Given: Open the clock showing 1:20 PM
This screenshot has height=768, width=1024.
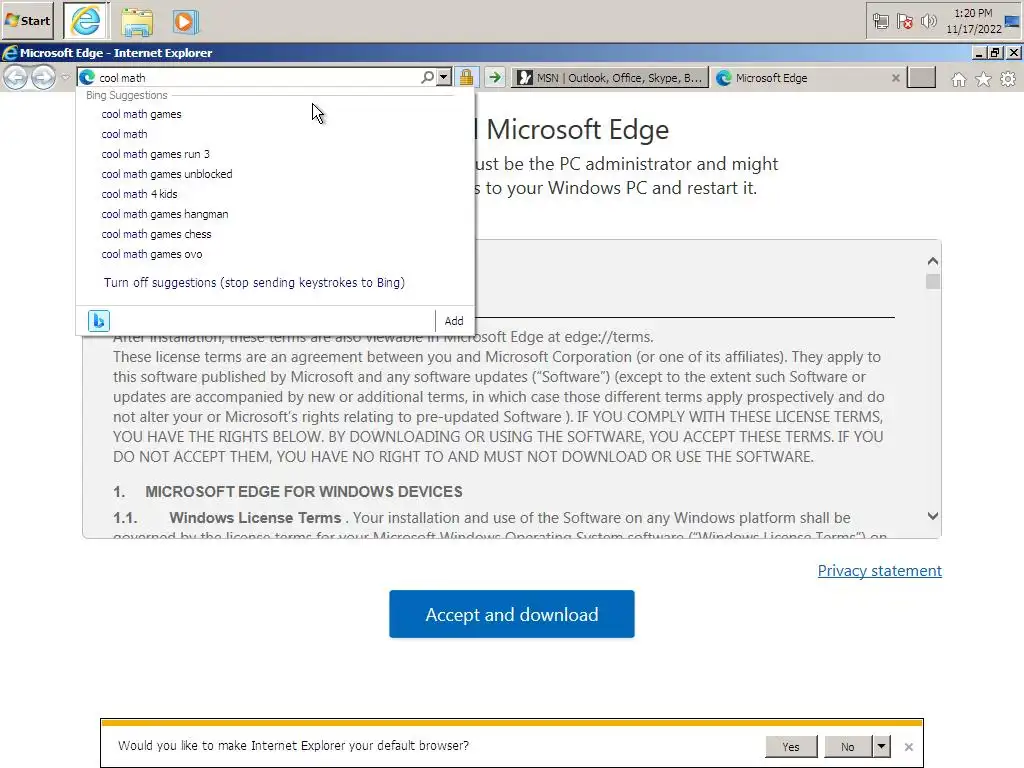Looking at the screenshot, I should [973, 21].
